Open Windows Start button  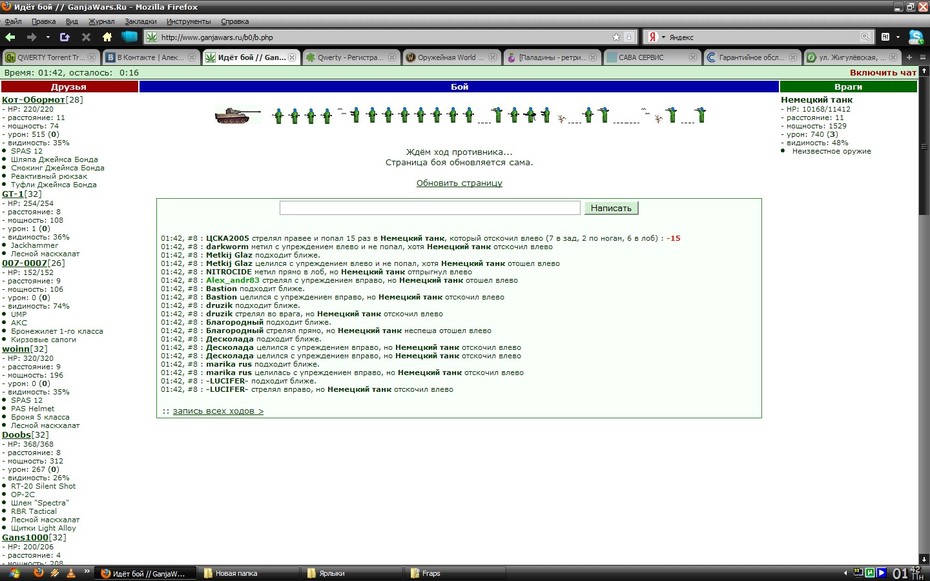tap(14, 573)
